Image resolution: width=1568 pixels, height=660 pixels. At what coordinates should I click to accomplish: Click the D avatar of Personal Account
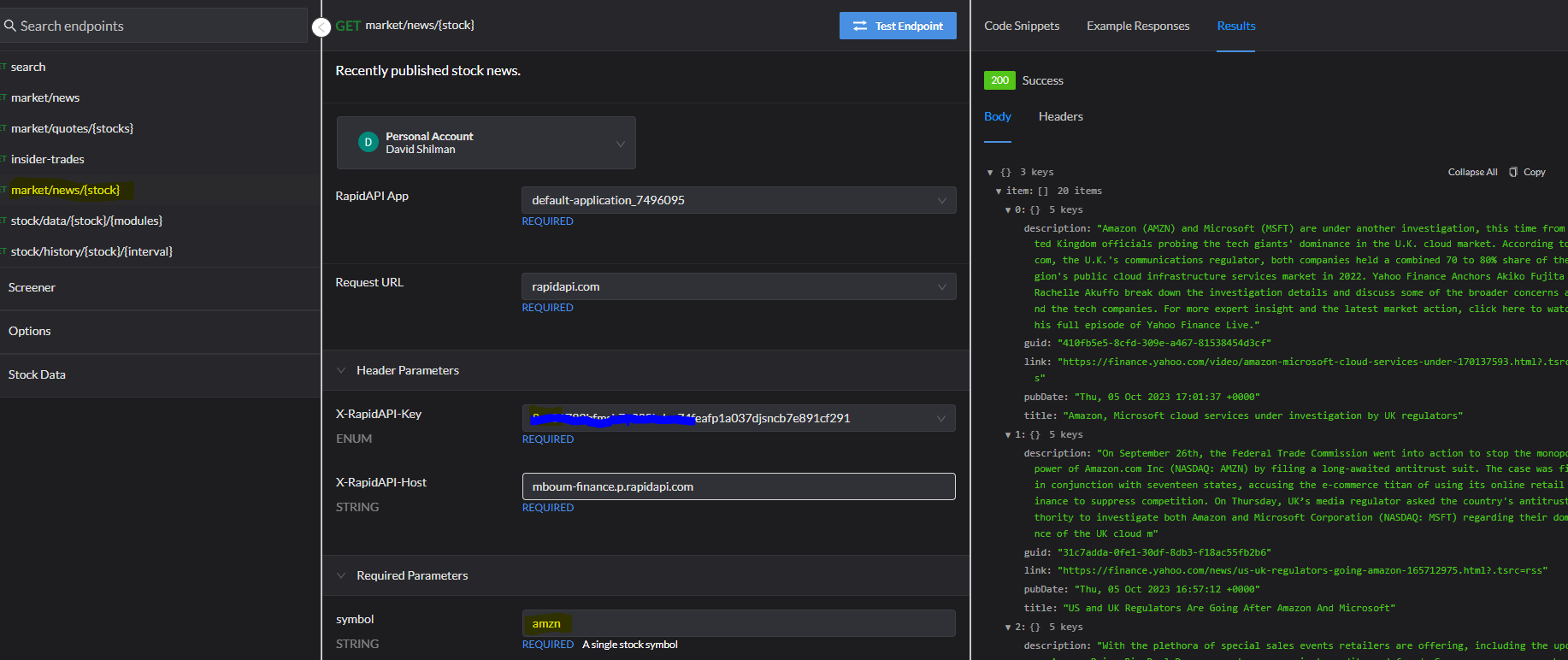tap(368, 143)
